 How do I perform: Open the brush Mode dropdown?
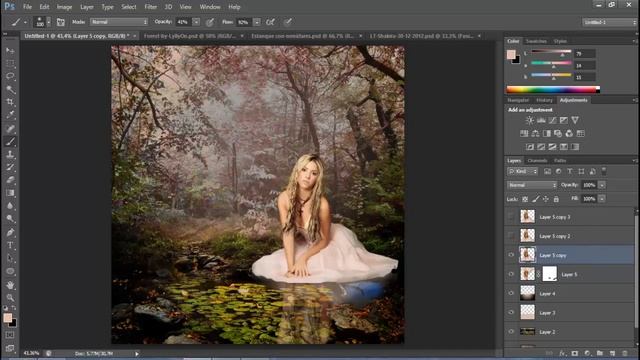pos(119,22)
